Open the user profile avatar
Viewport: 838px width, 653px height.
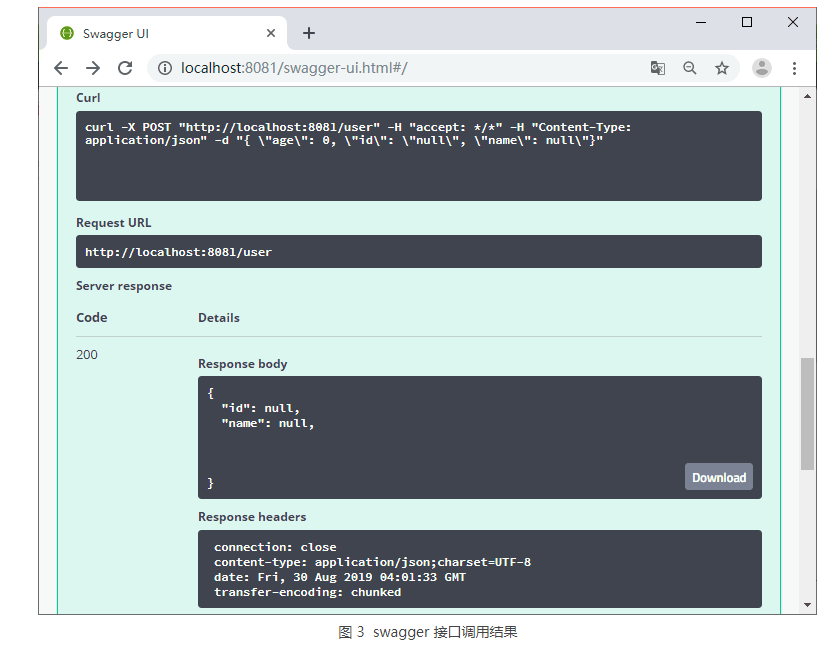point(762,68)
